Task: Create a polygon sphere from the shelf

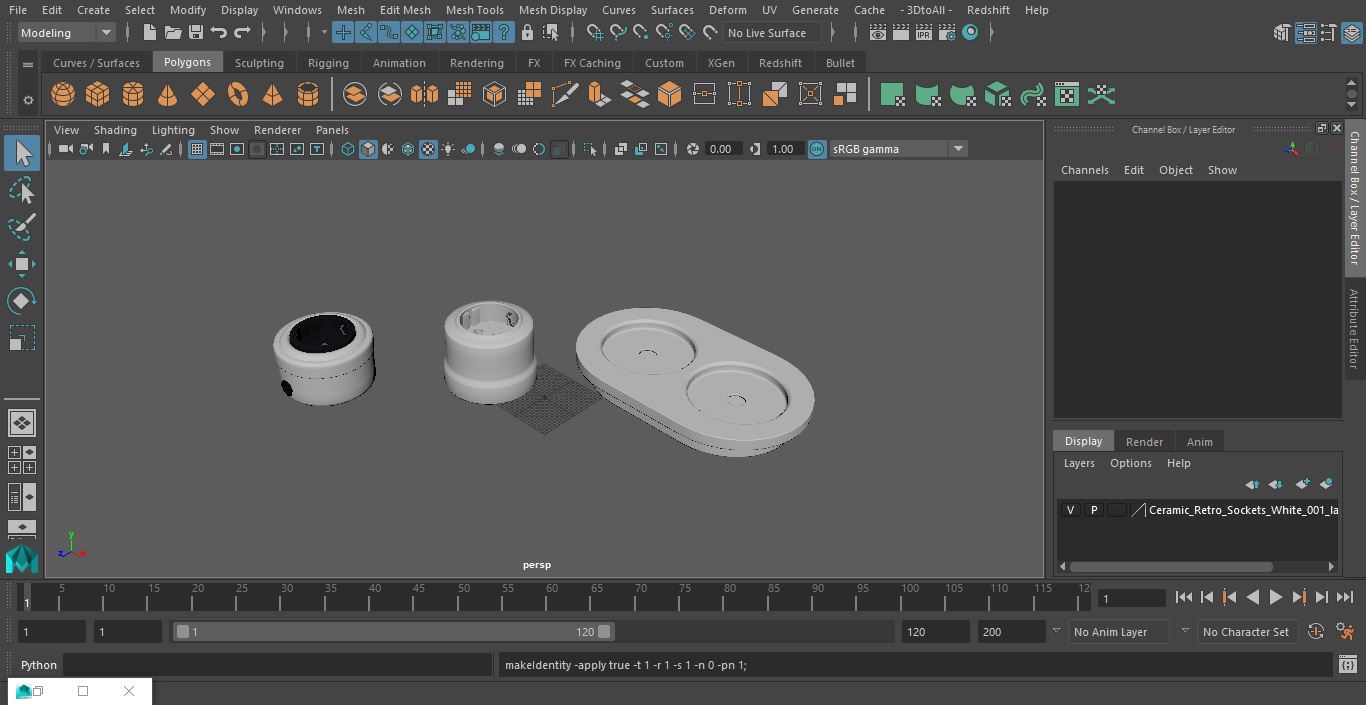Action: [63, 95]
